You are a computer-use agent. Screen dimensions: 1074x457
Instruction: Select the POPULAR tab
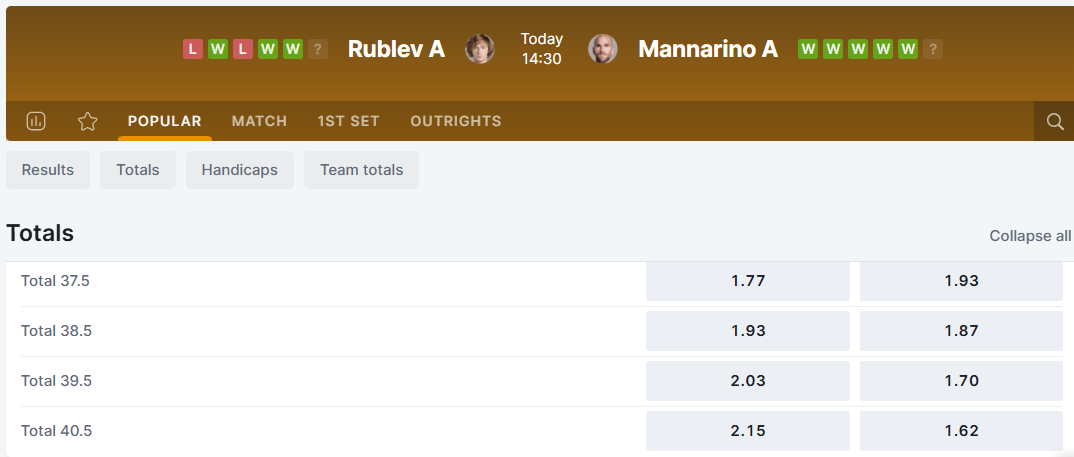click(x=164, y=121)
